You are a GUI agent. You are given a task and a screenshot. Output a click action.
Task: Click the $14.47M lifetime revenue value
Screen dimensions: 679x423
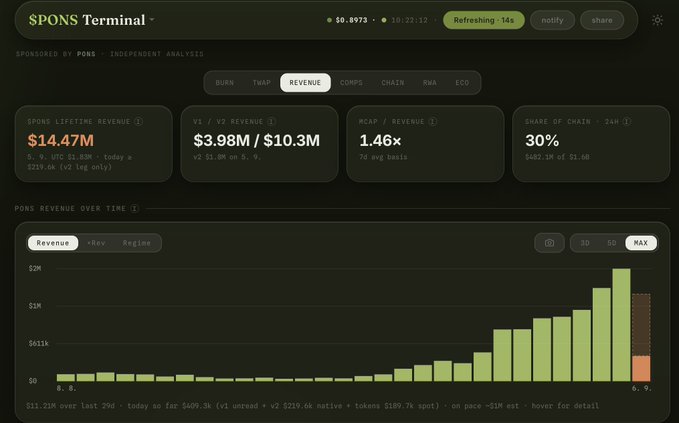click(x=61, y=140)
